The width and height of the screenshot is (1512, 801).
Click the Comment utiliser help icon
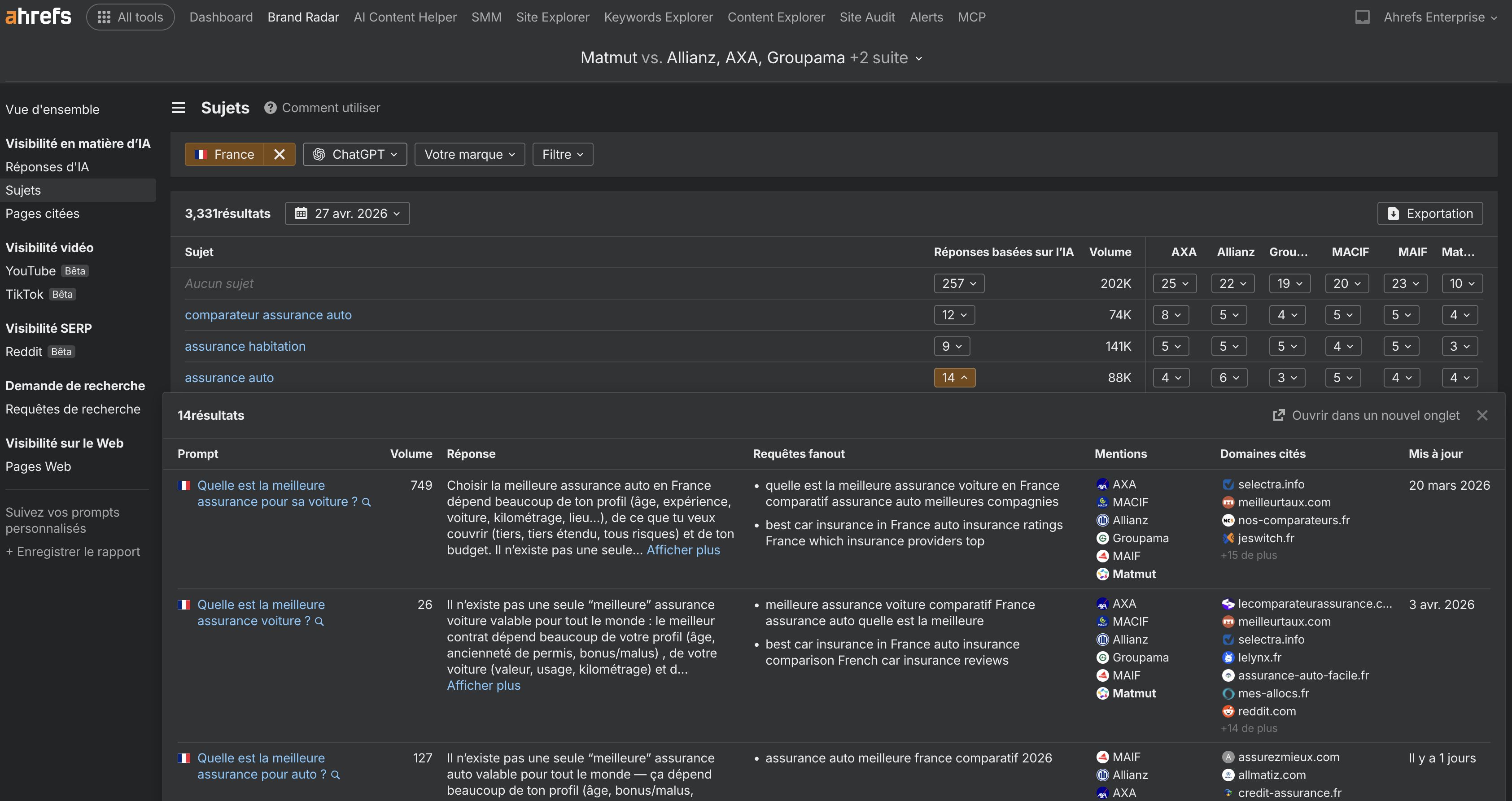[270, 108]
